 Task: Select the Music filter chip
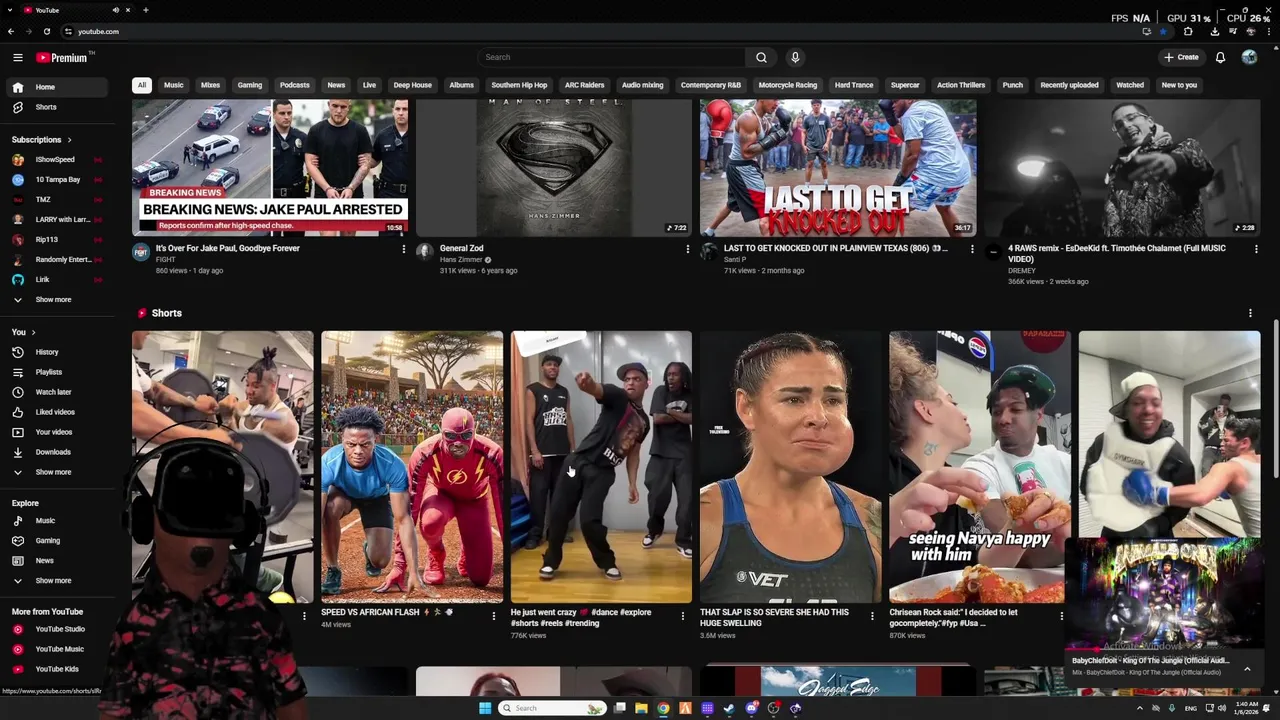click(174, 85)
